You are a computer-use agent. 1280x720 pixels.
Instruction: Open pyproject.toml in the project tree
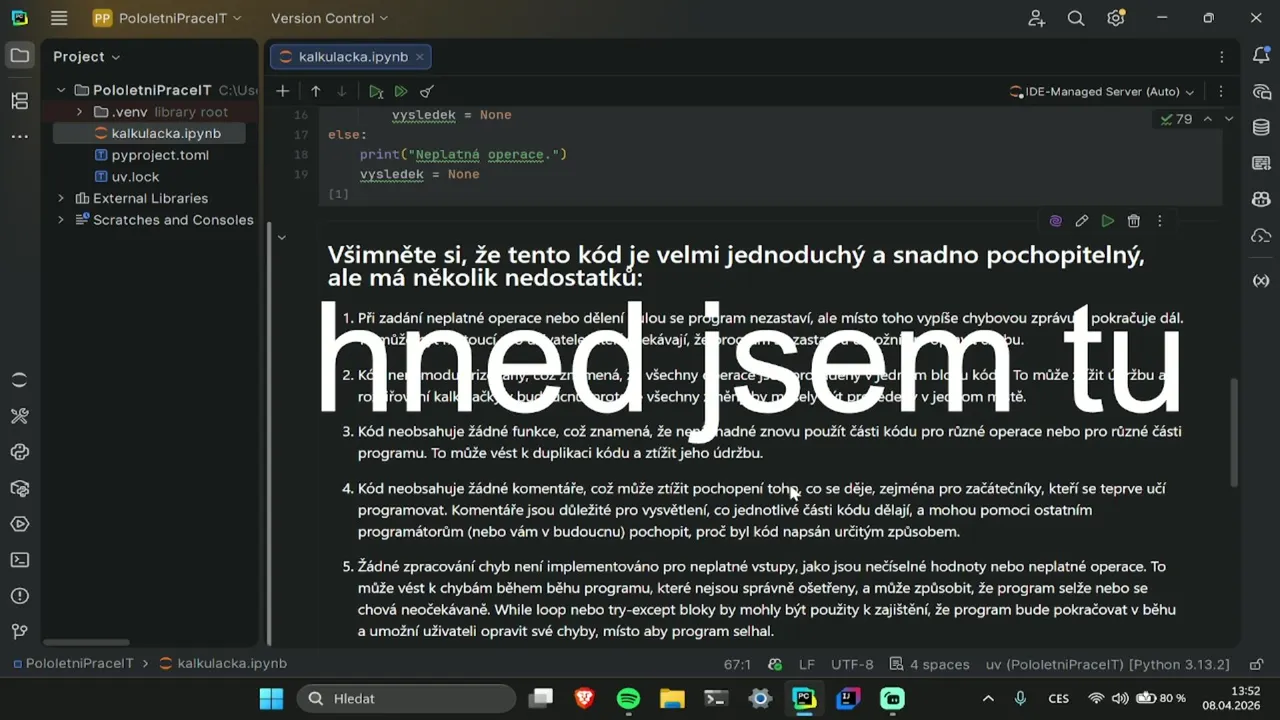pos(160,155)
